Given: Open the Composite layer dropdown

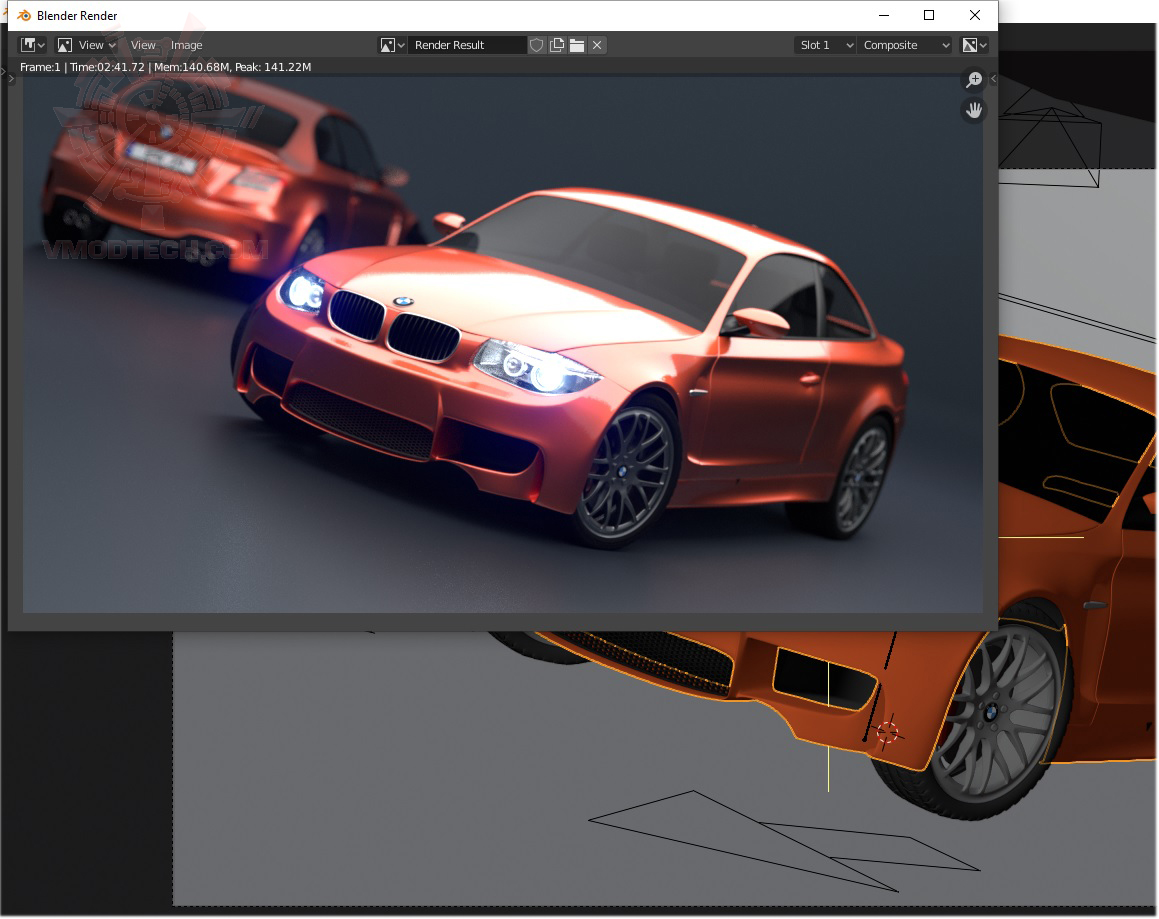Looking at the screenshot, I should coord(905,45).
